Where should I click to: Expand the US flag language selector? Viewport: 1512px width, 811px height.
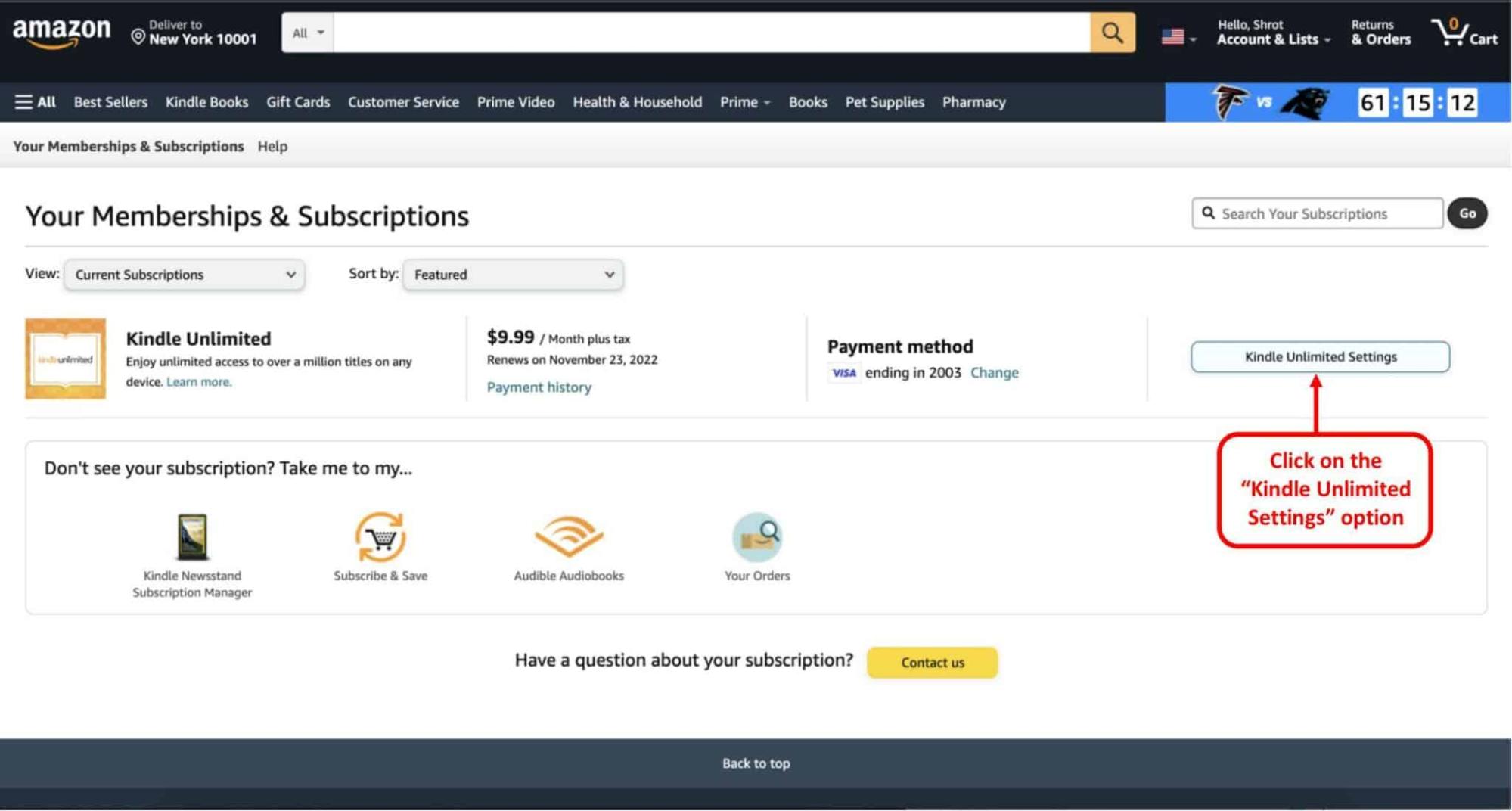1178,36
